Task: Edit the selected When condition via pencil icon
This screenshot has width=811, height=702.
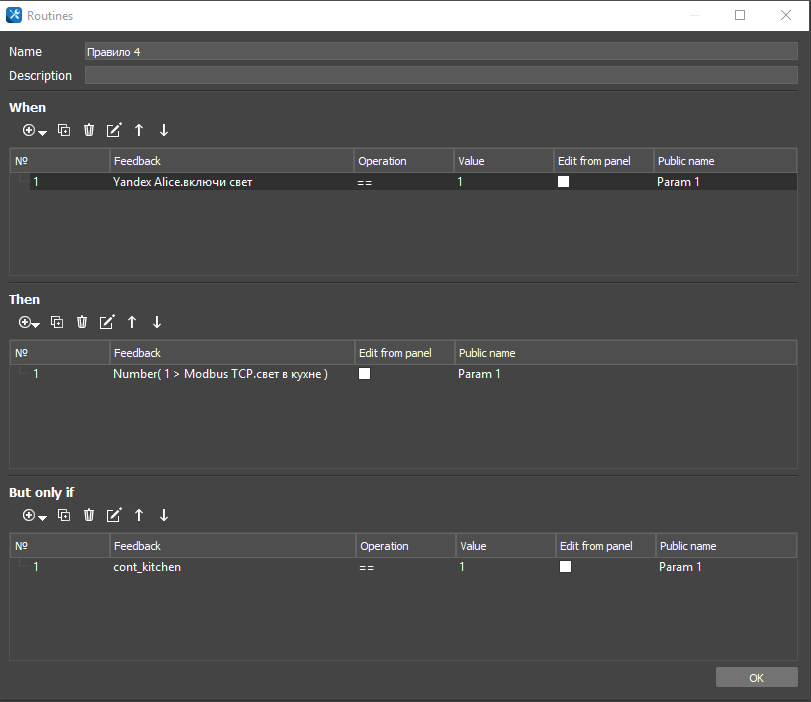Action: point(114,130)
